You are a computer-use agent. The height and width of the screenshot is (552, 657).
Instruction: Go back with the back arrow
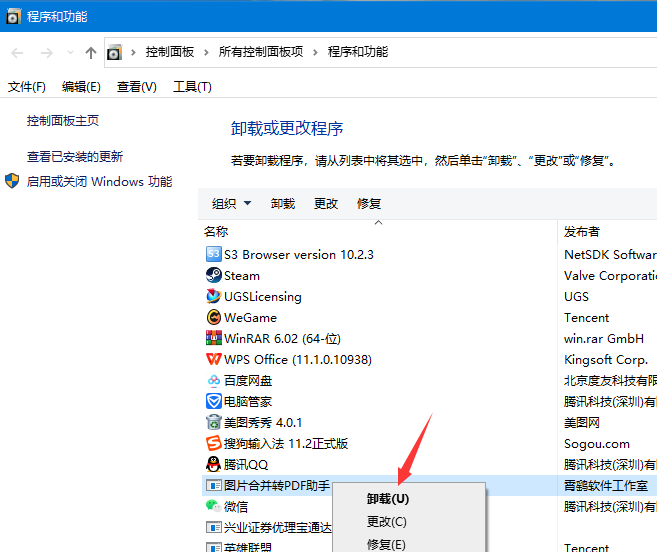(x=17, y=53)
